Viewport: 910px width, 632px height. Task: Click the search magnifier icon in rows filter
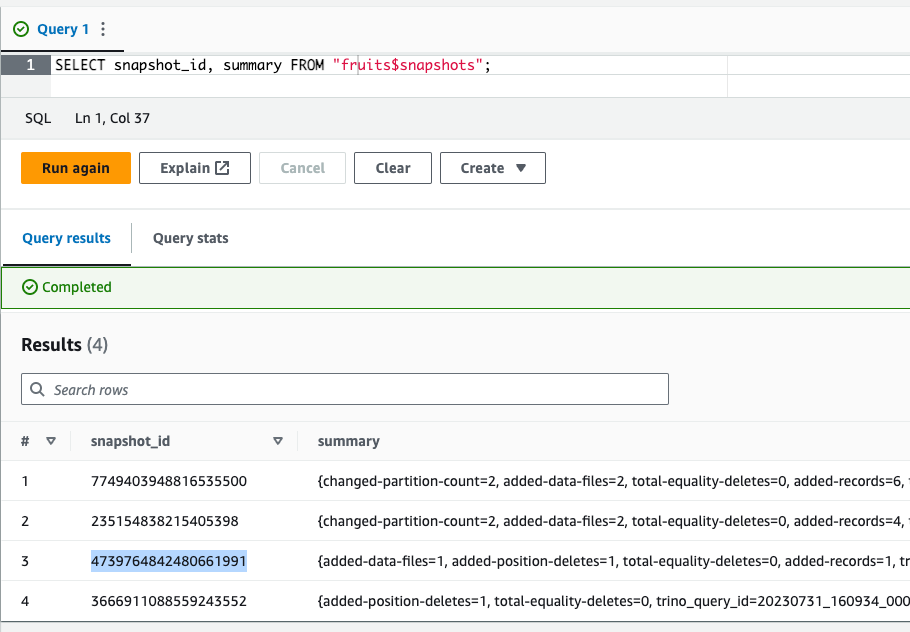point(38,389)
